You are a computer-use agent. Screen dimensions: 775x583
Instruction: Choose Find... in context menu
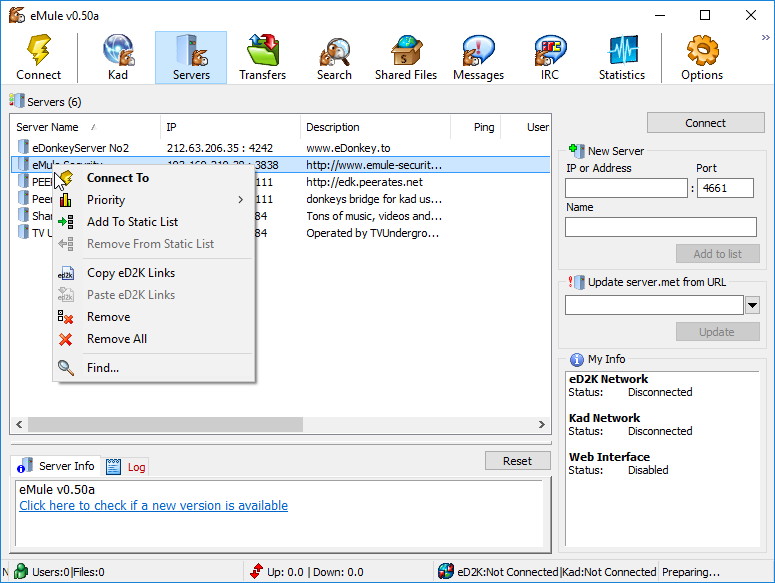(154, 368)
